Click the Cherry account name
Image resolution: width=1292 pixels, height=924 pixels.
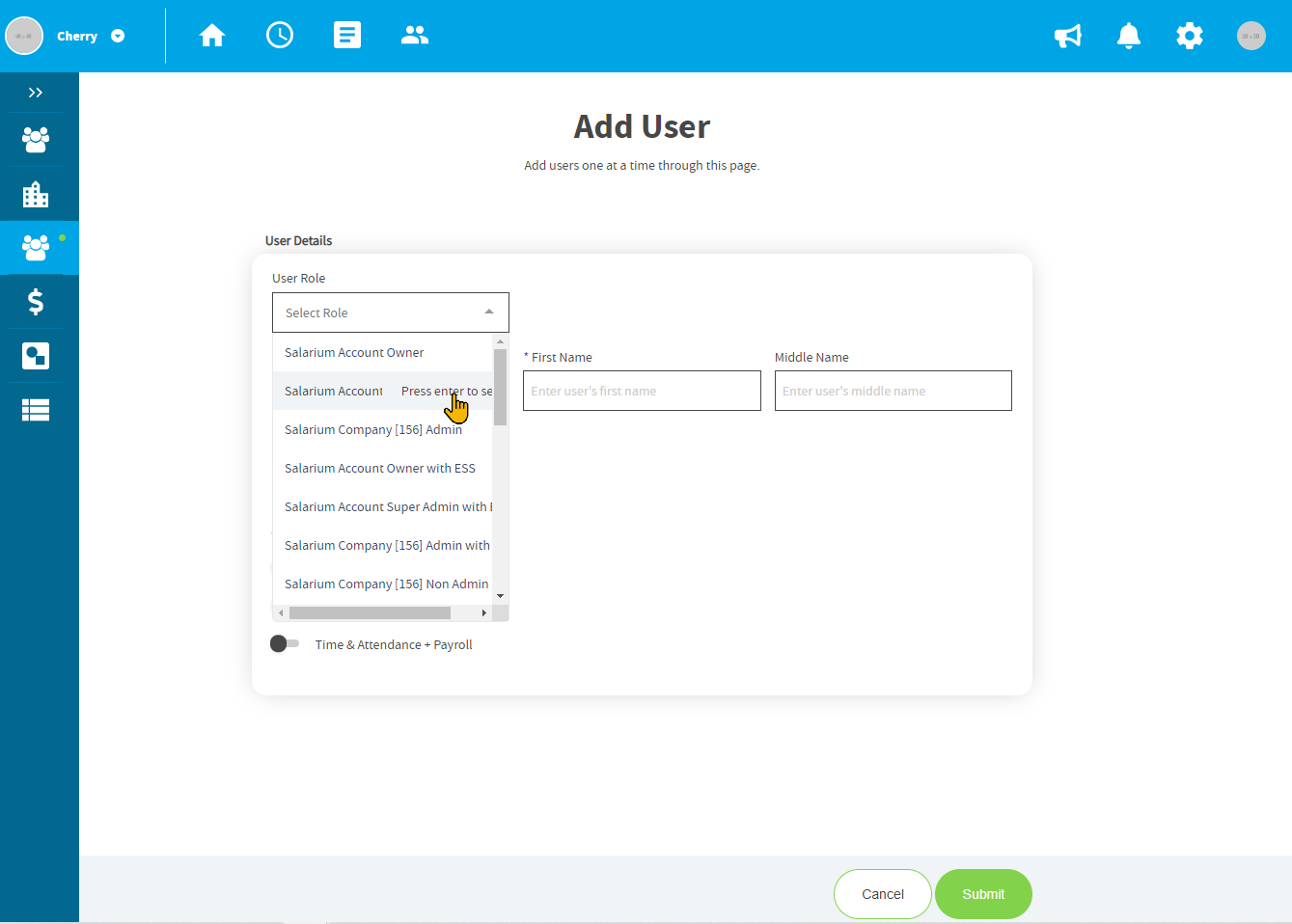[77, 36]
